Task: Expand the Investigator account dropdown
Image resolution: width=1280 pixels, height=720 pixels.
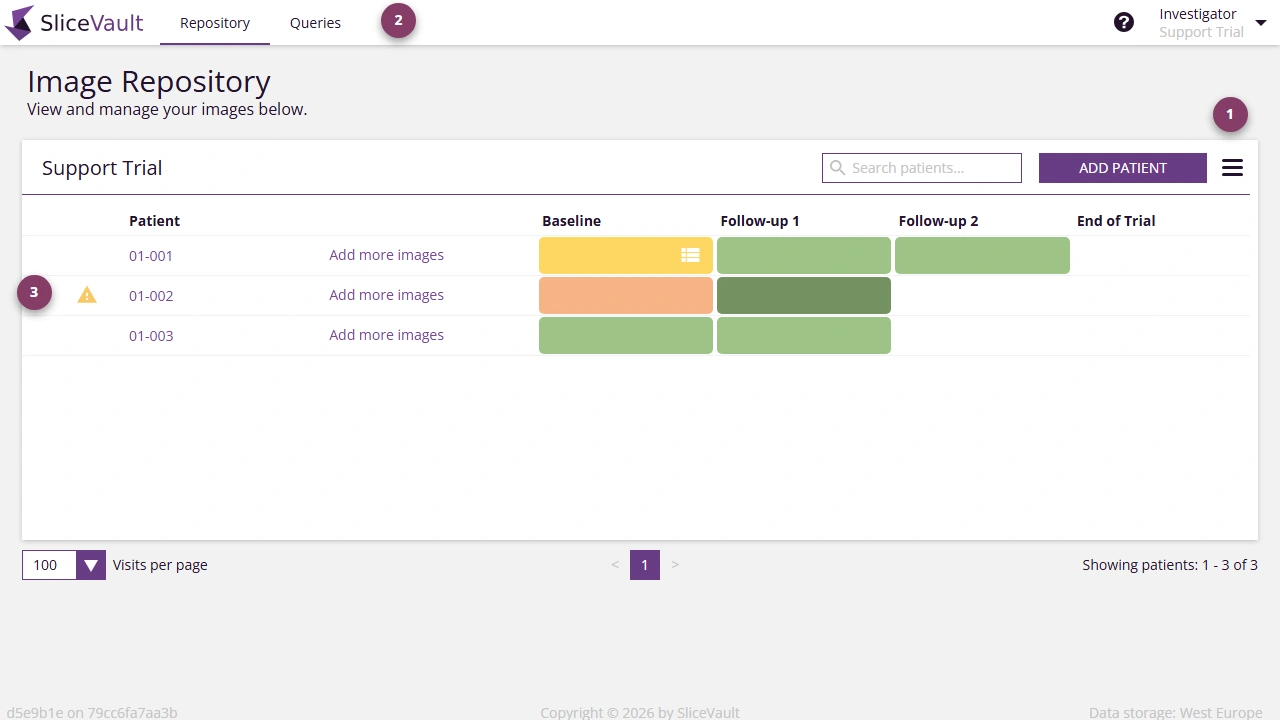Action: pos(1261,21)
